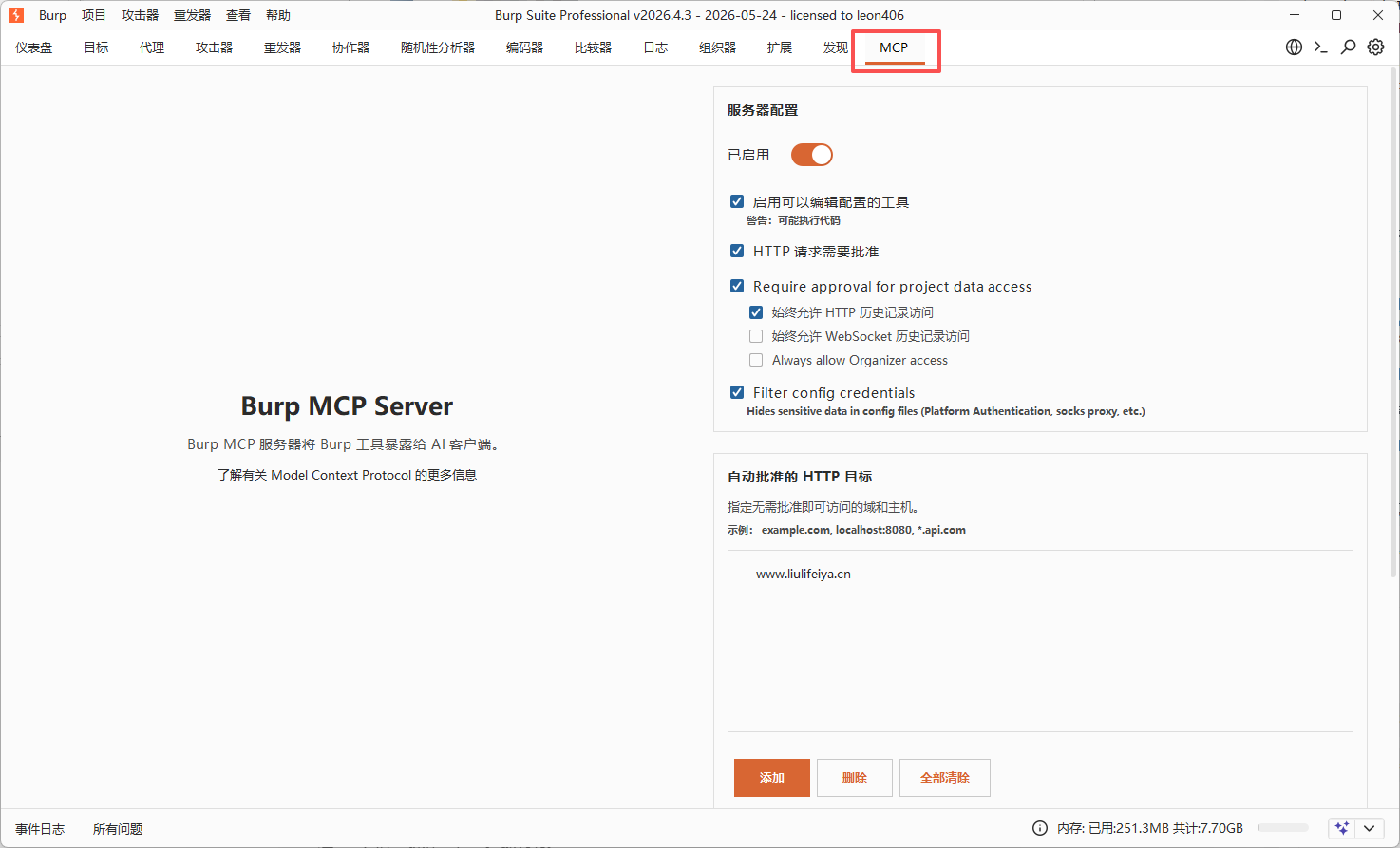Uncheck 始终允许 HTTP 历史记录访问
Screen dimensions: 1400x848
pos(756,312)
